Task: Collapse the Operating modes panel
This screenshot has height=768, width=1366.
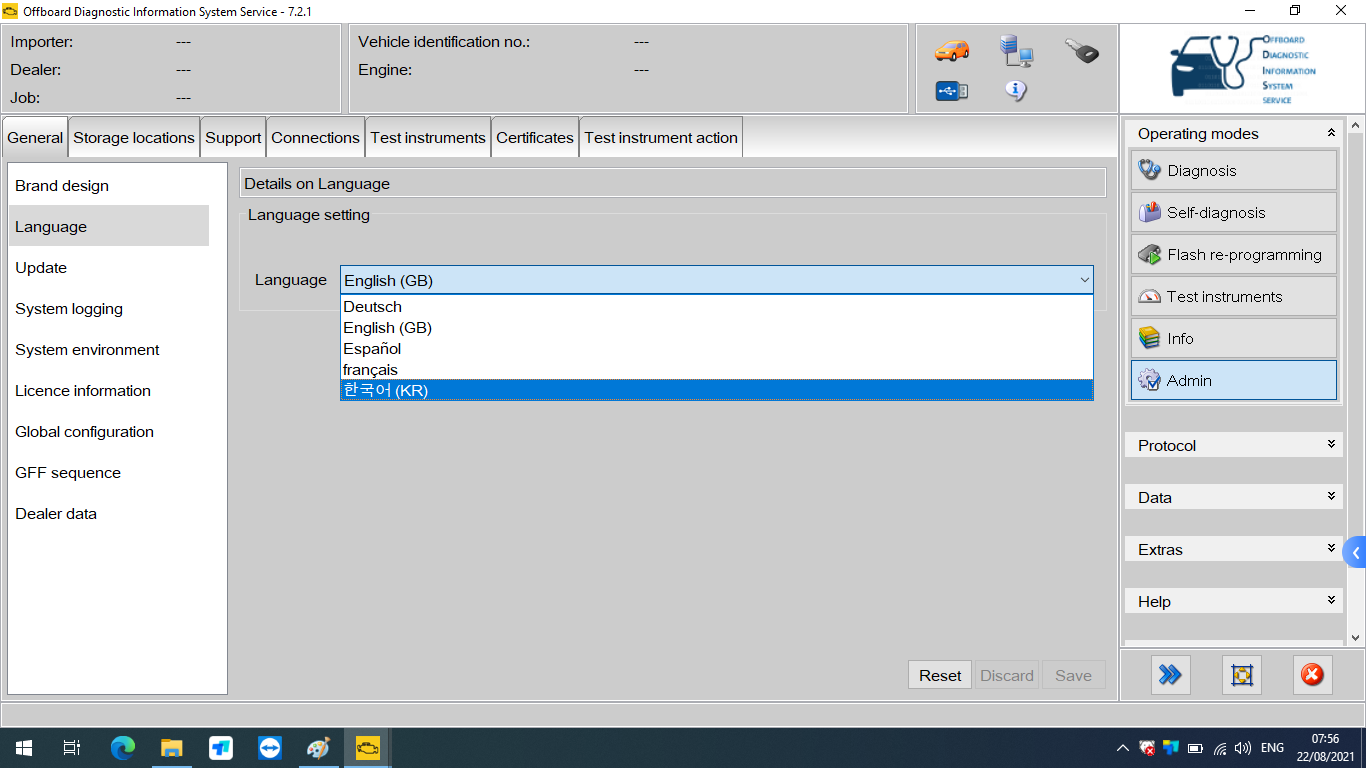Action: pos(1330,133)
